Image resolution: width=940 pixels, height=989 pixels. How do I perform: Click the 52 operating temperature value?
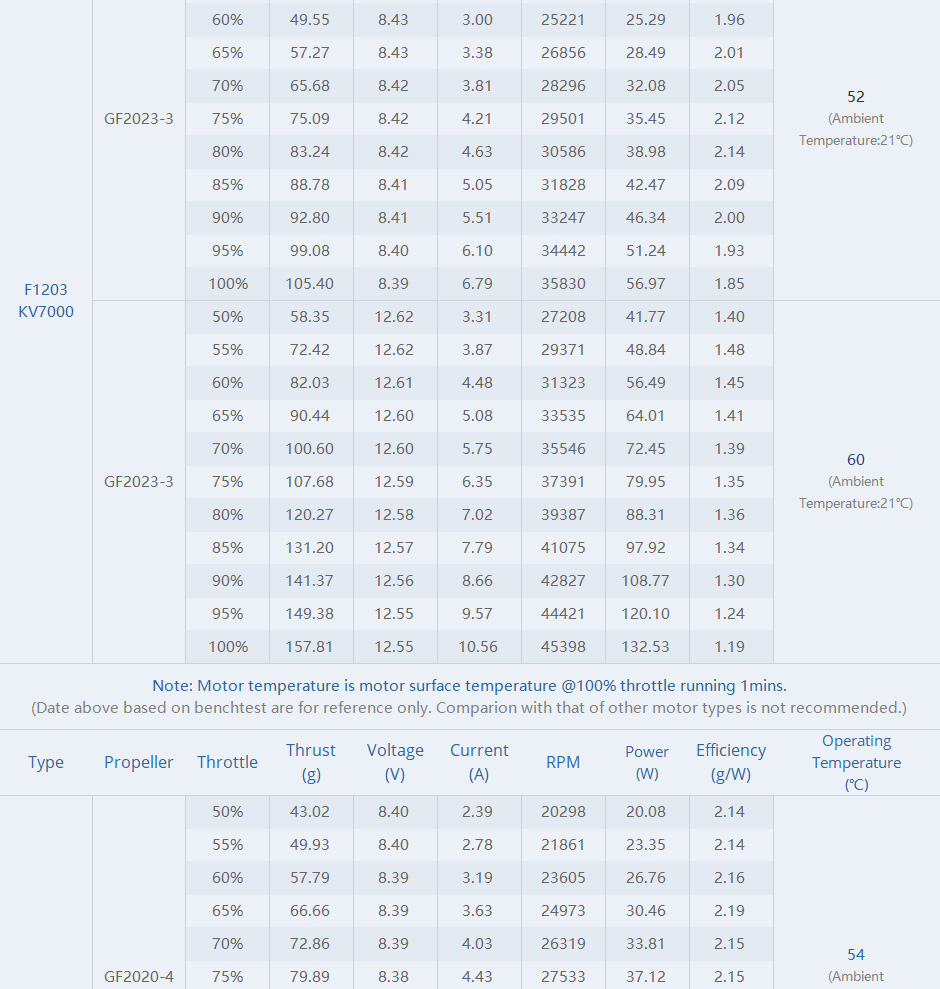856,97
